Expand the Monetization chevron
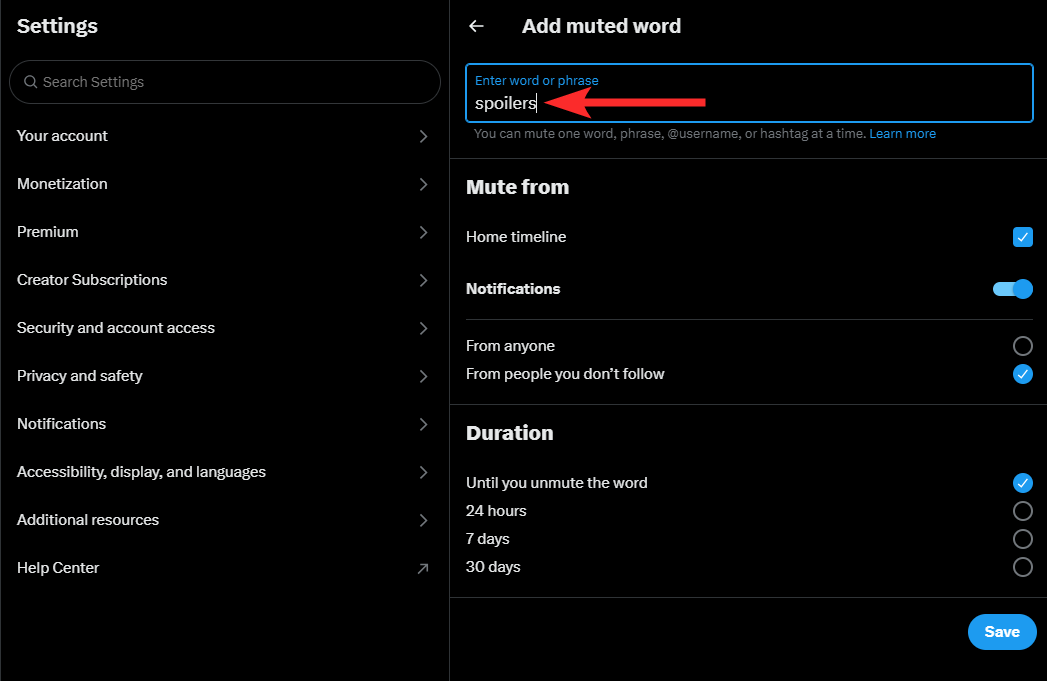This screenshot has height=681, width=1047. [423, 184]
